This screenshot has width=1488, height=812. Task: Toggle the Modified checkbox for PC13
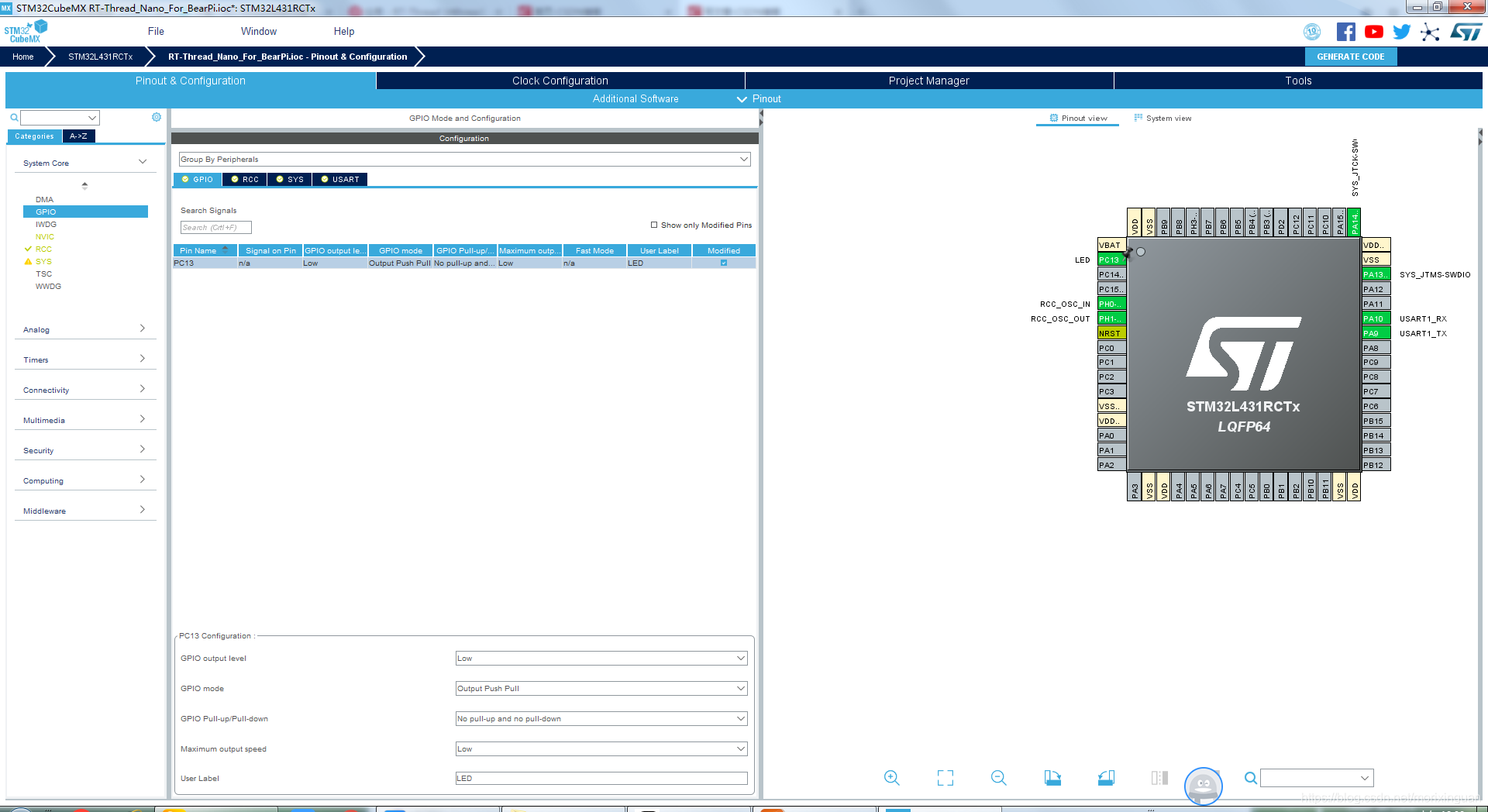tap(724, 263)
